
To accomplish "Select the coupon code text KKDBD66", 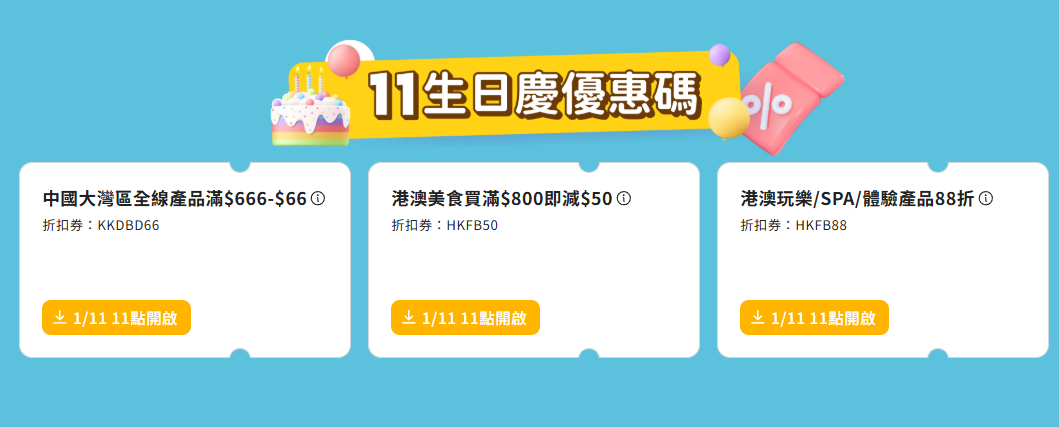I will pos(128,226).
